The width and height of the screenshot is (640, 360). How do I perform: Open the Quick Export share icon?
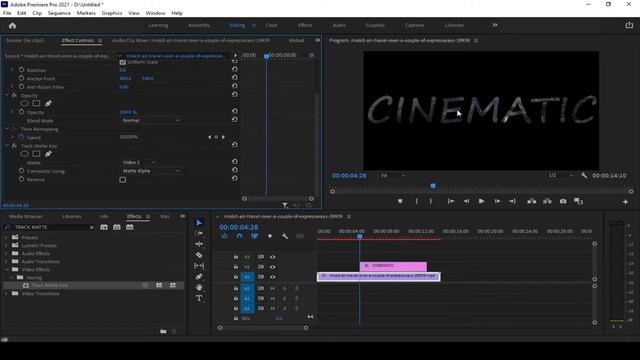pyautogui.click(x=629, y=25)
